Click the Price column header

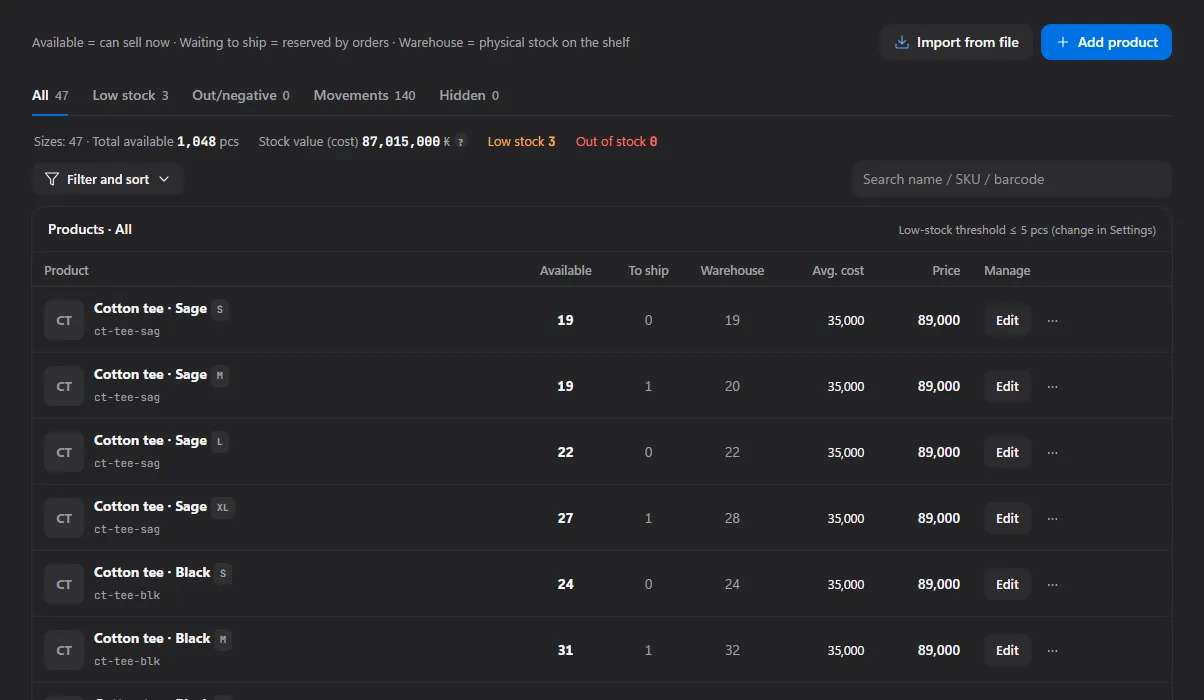point(946,271)
